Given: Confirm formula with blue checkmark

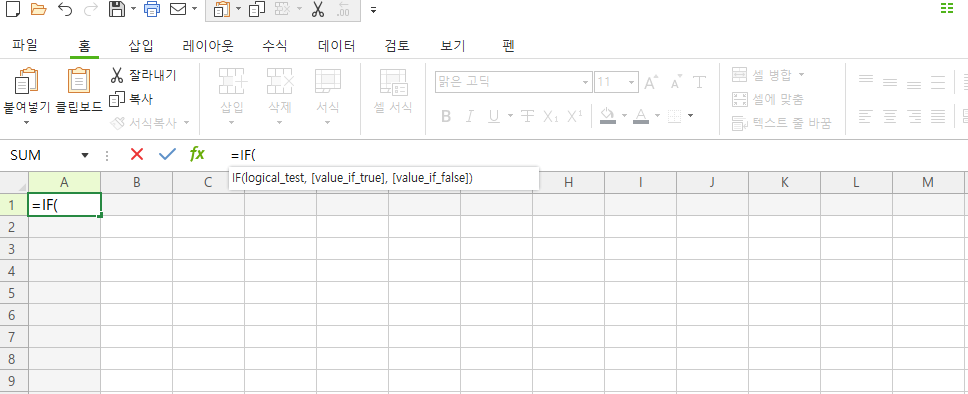Looking at the screenshot, I should pyautogui.click(x=167, y=154).
